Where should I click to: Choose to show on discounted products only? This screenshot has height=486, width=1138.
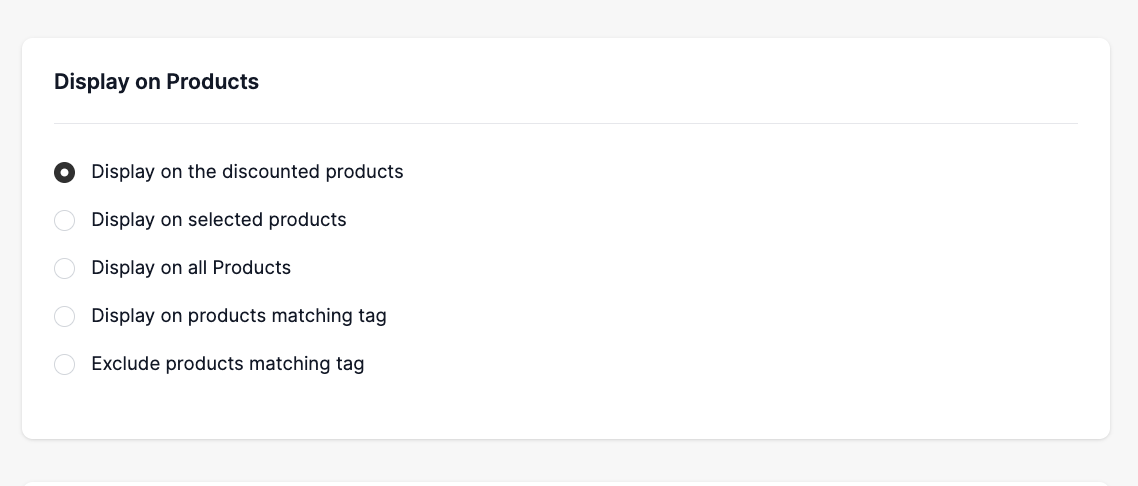point(64,172)
